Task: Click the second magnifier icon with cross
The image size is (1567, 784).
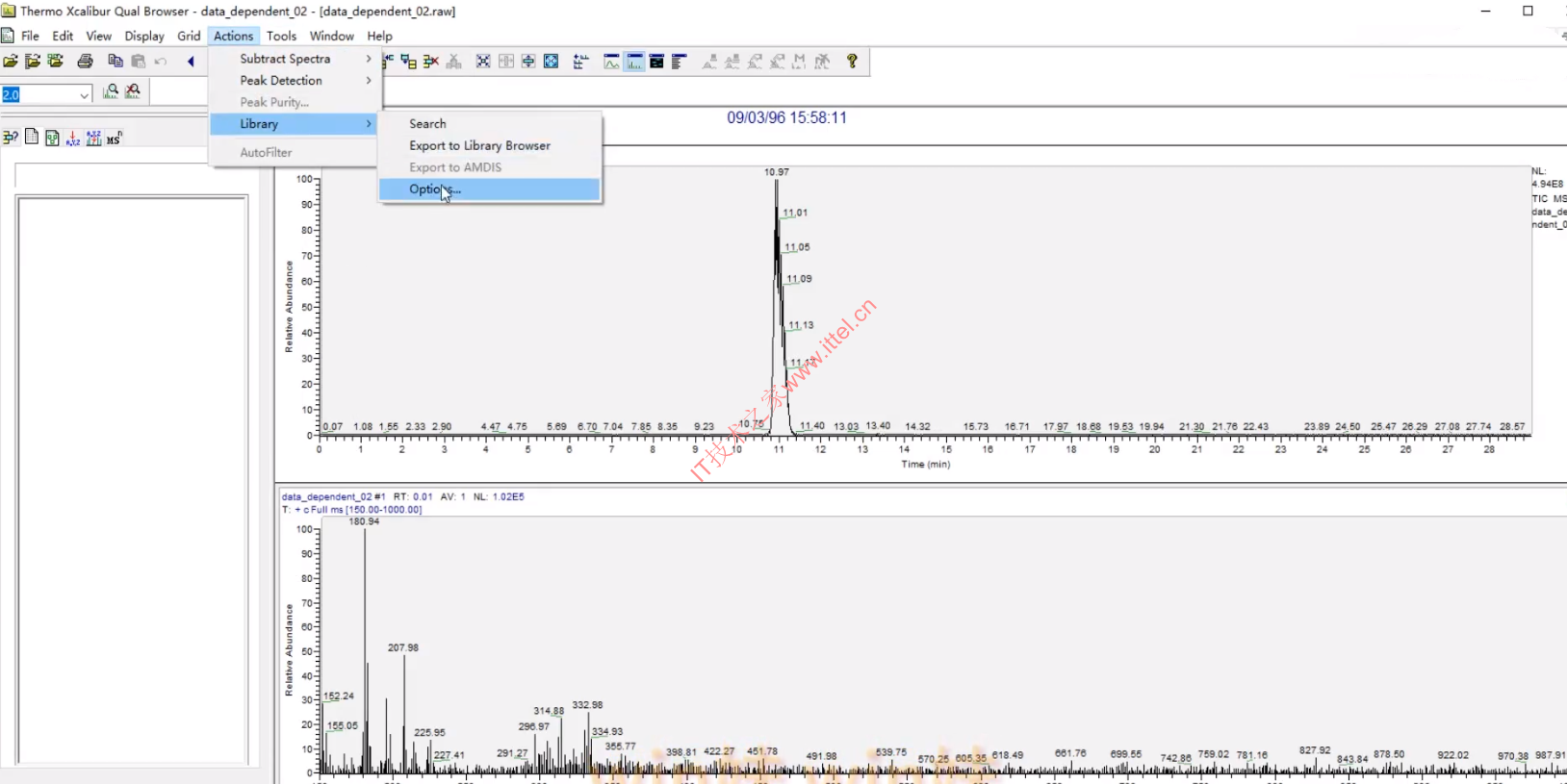Action: click(x=133, y=91)
